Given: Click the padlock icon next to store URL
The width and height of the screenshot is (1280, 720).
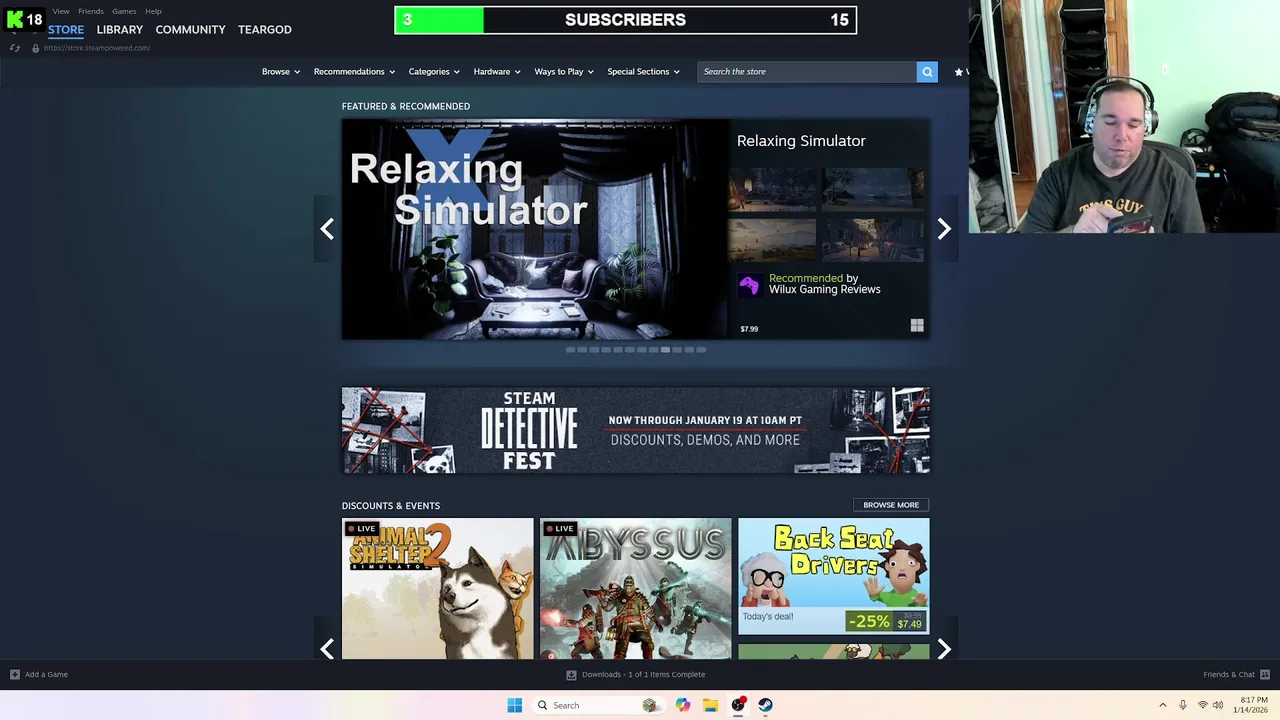Looking at the screenshot, I should 36,48.
